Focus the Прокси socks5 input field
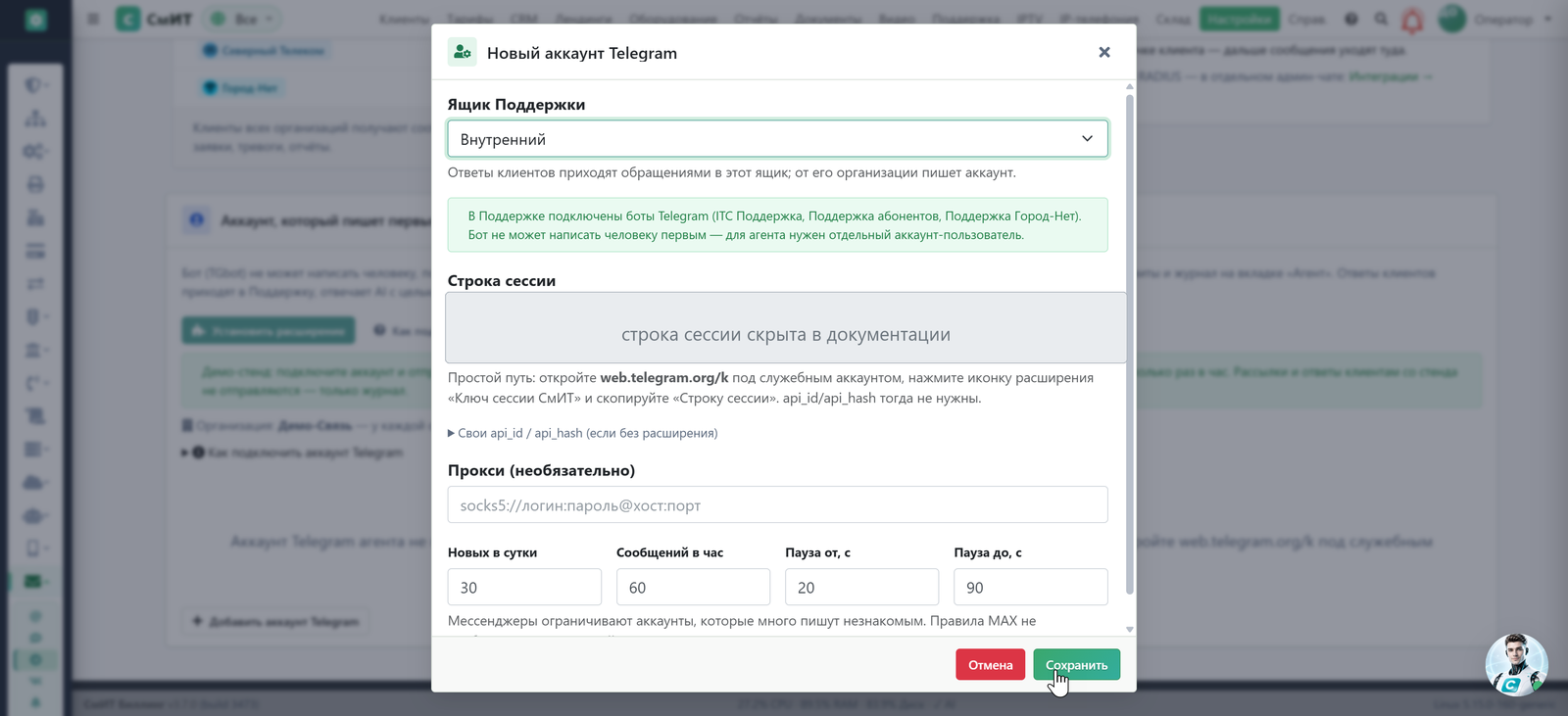Viewport: 1568px width, 716px height. [778, 504]
